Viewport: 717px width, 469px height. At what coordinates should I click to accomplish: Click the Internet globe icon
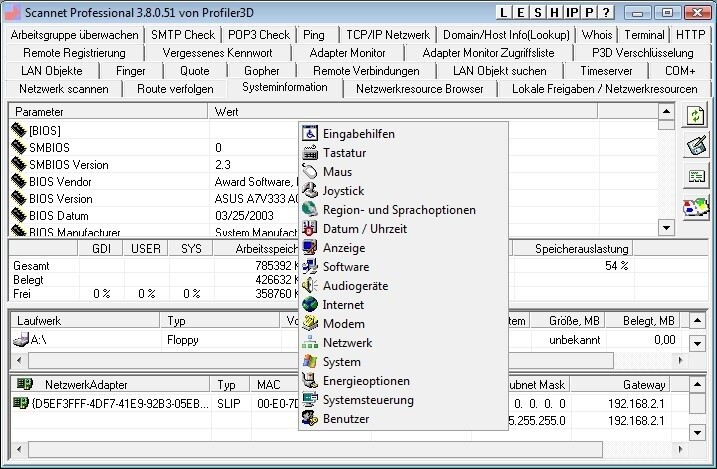coord(310,304)
